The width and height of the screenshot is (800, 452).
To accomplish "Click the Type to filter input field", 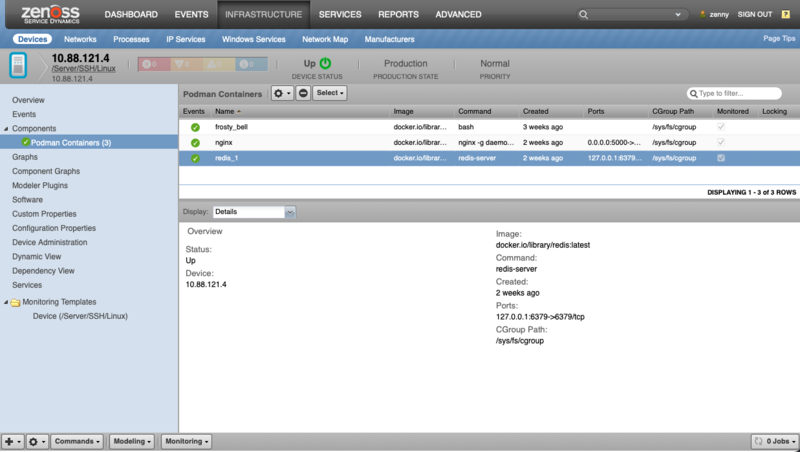I will click(734, 94).
